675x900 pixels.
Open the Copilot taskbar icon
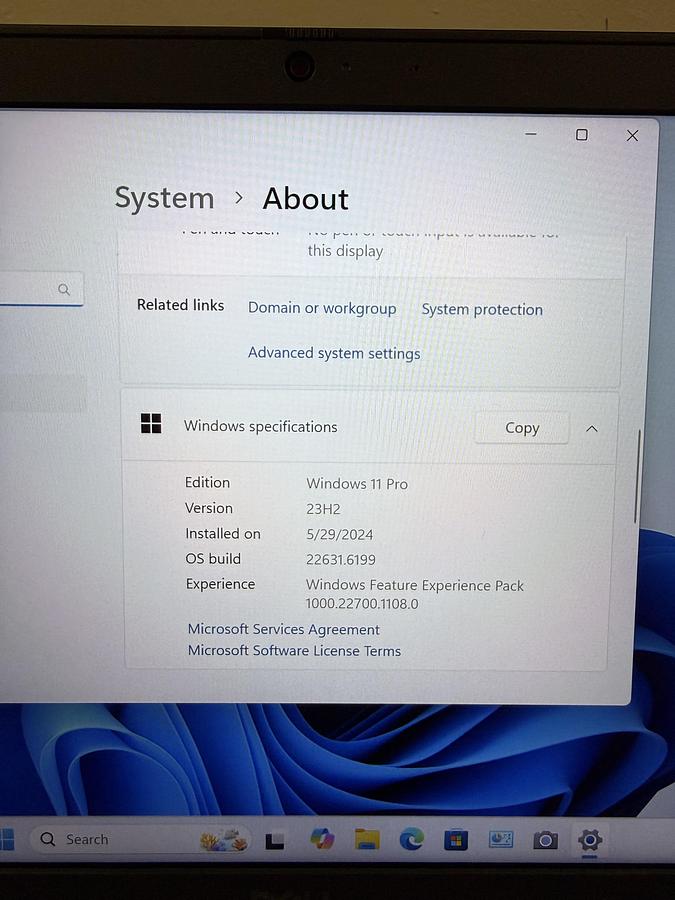(x=323, y=839)
